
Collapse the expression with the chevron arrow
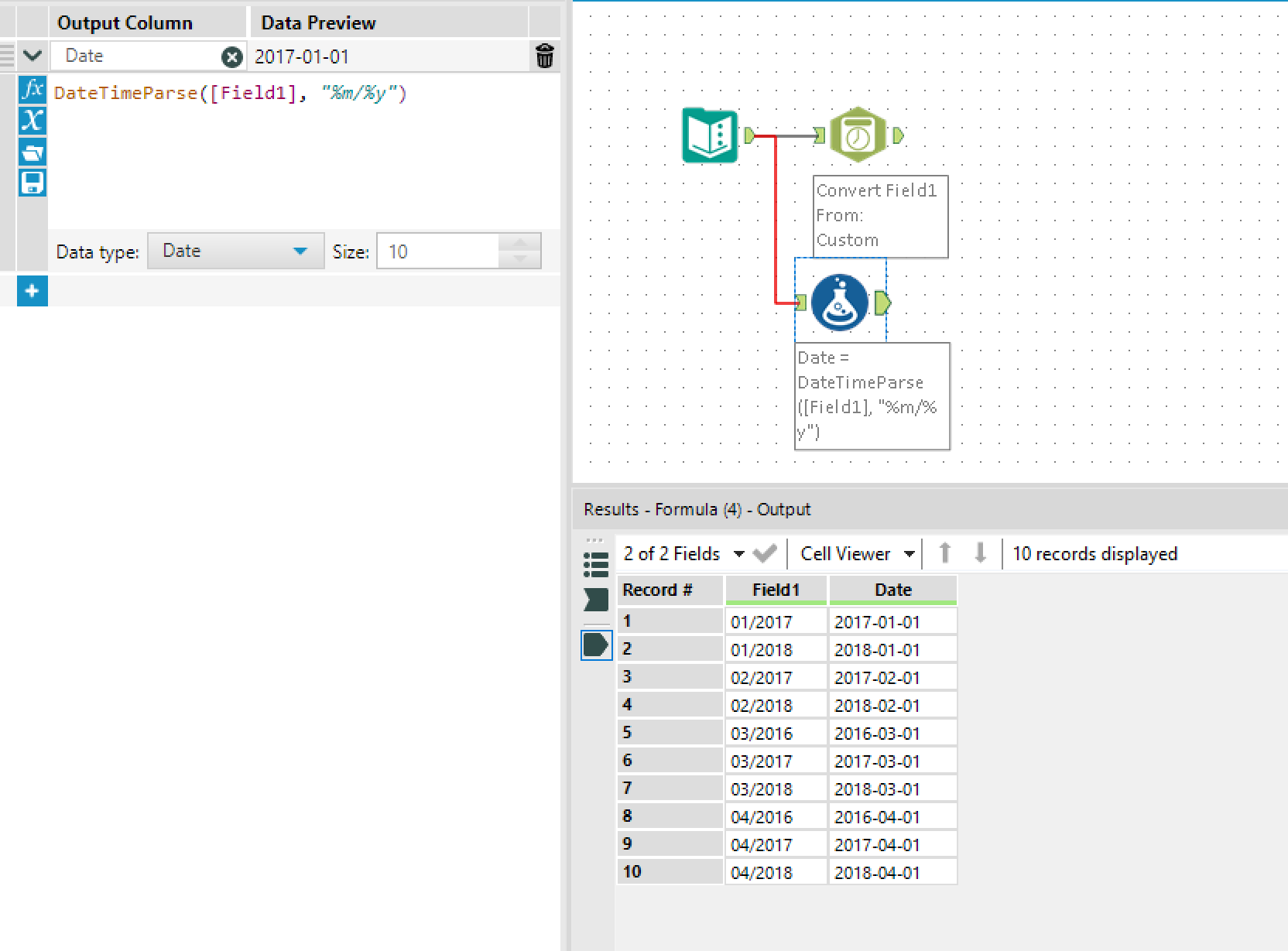32,55
